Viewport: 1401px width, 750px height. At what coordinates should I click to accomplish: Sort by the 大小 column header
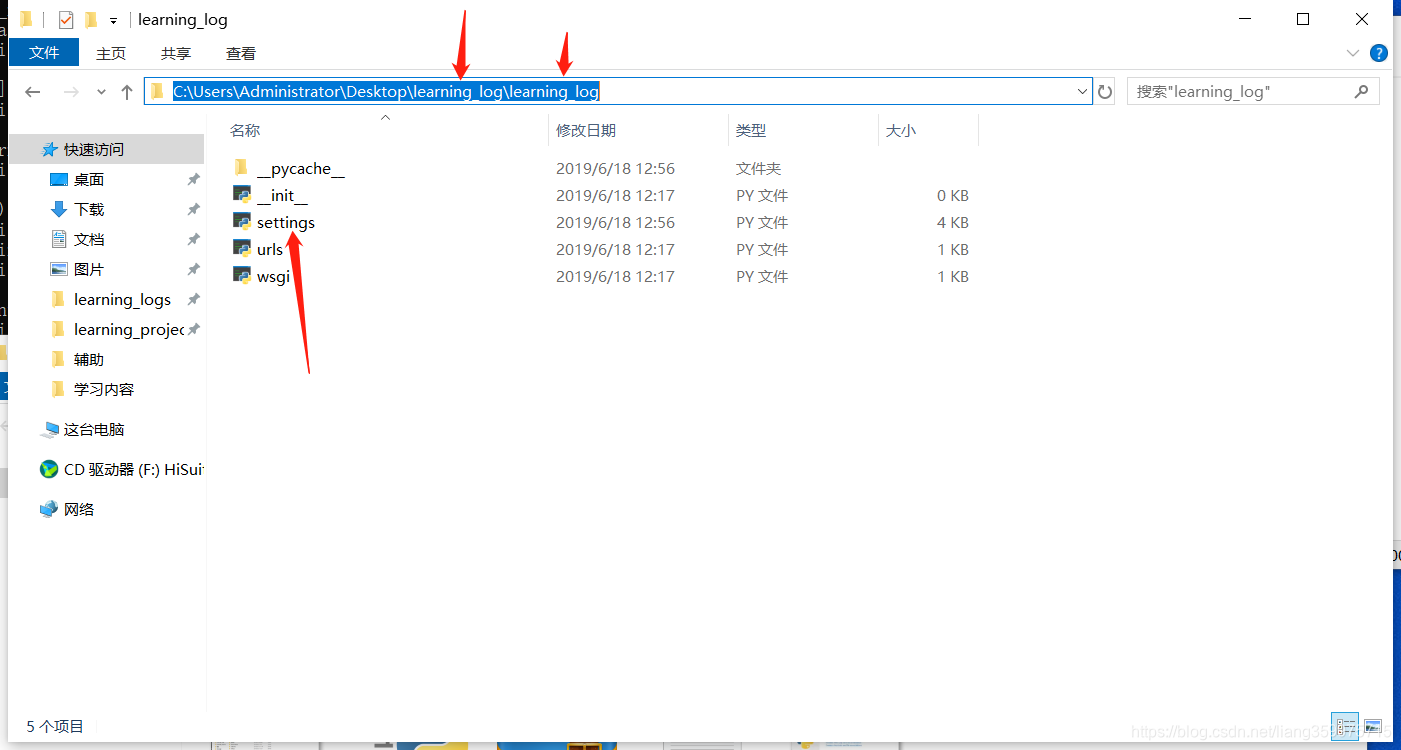point(900,130)
